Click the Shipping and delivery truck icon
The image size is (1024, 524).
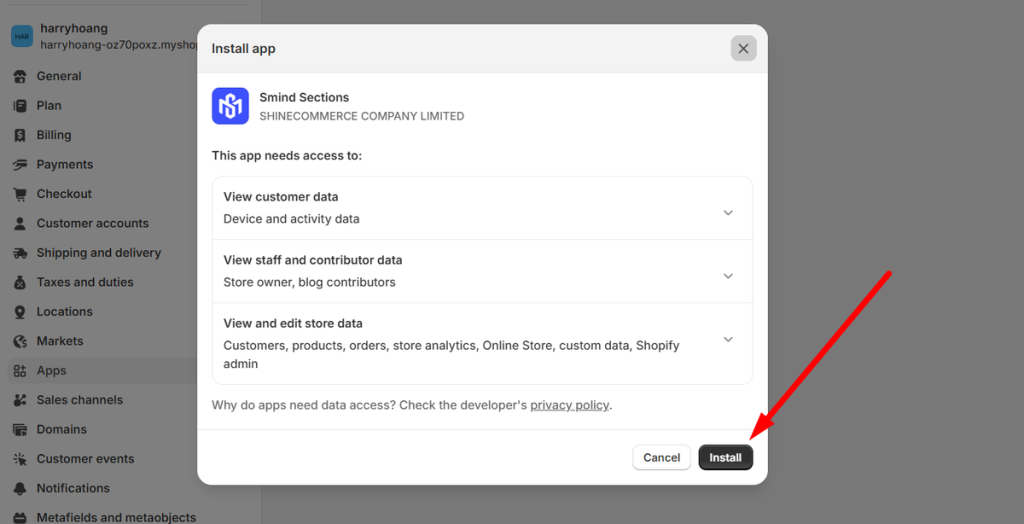click(x=20, y=253)
